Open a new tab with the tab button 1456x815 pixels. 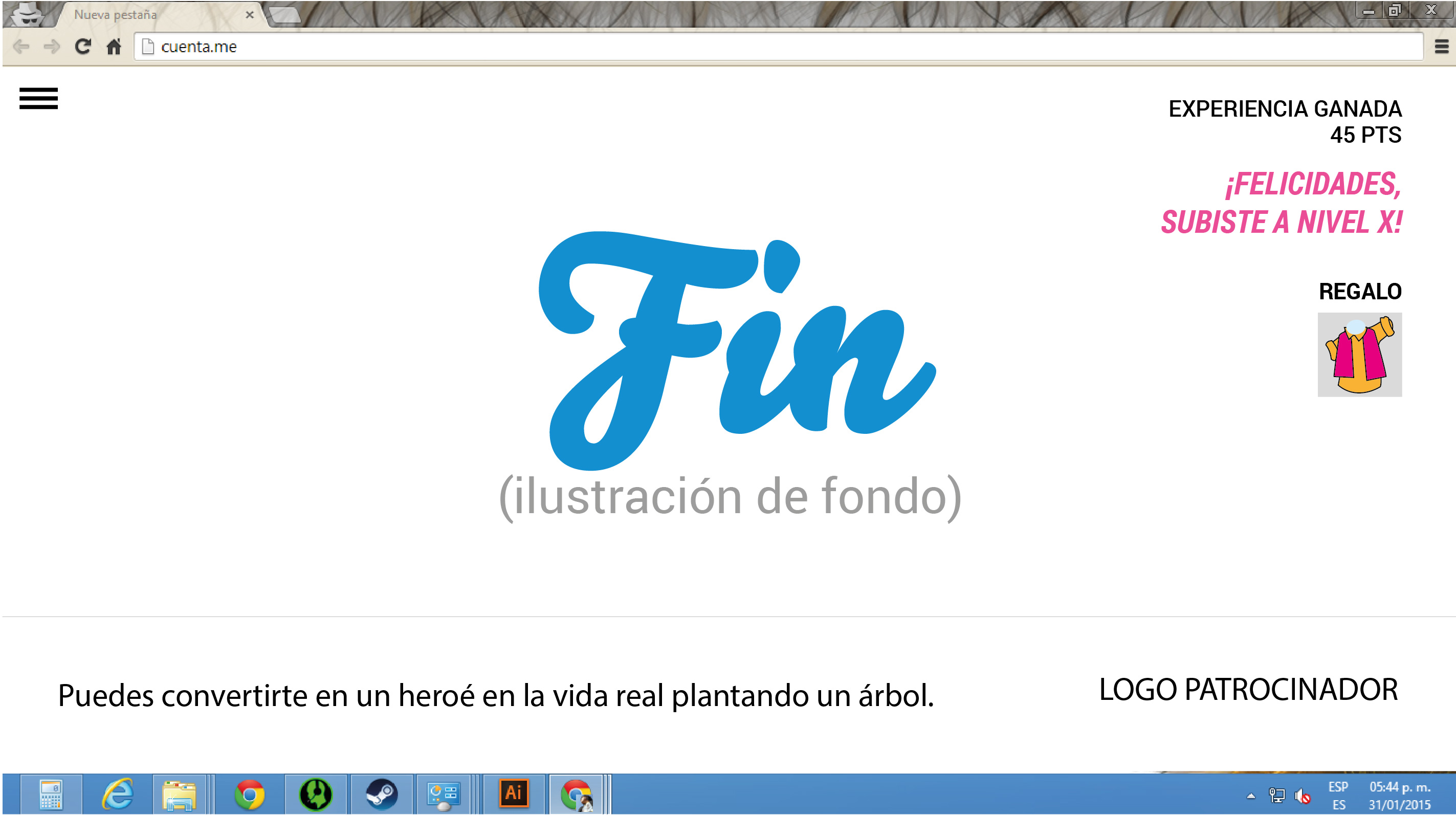pyautogui.click(x=285, y=15)
